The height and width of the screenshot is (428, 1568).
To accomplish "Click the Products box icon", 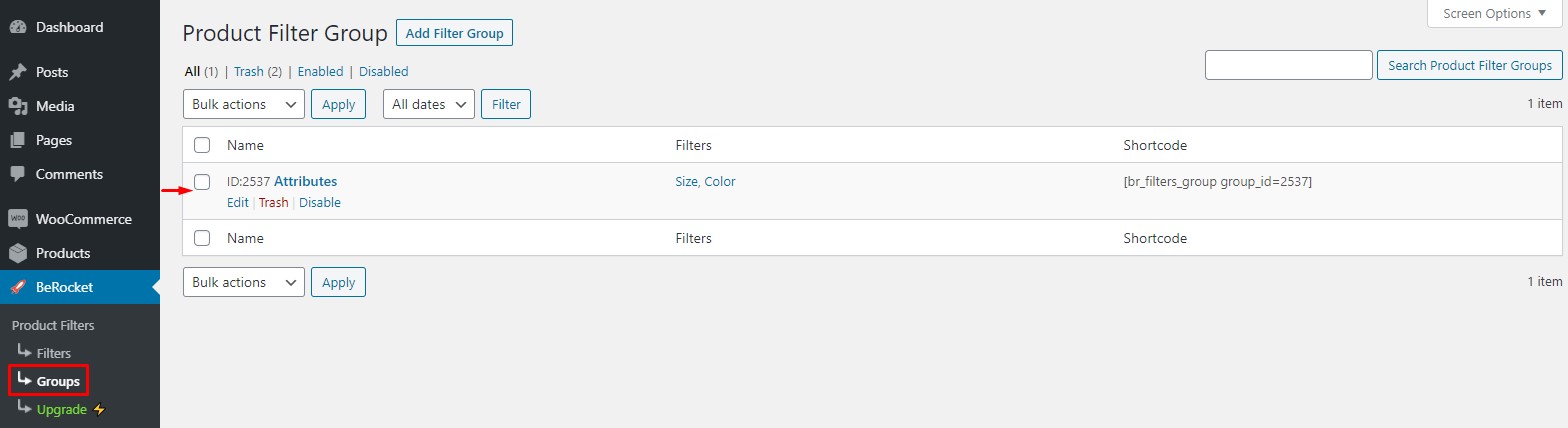I will 17,253.
